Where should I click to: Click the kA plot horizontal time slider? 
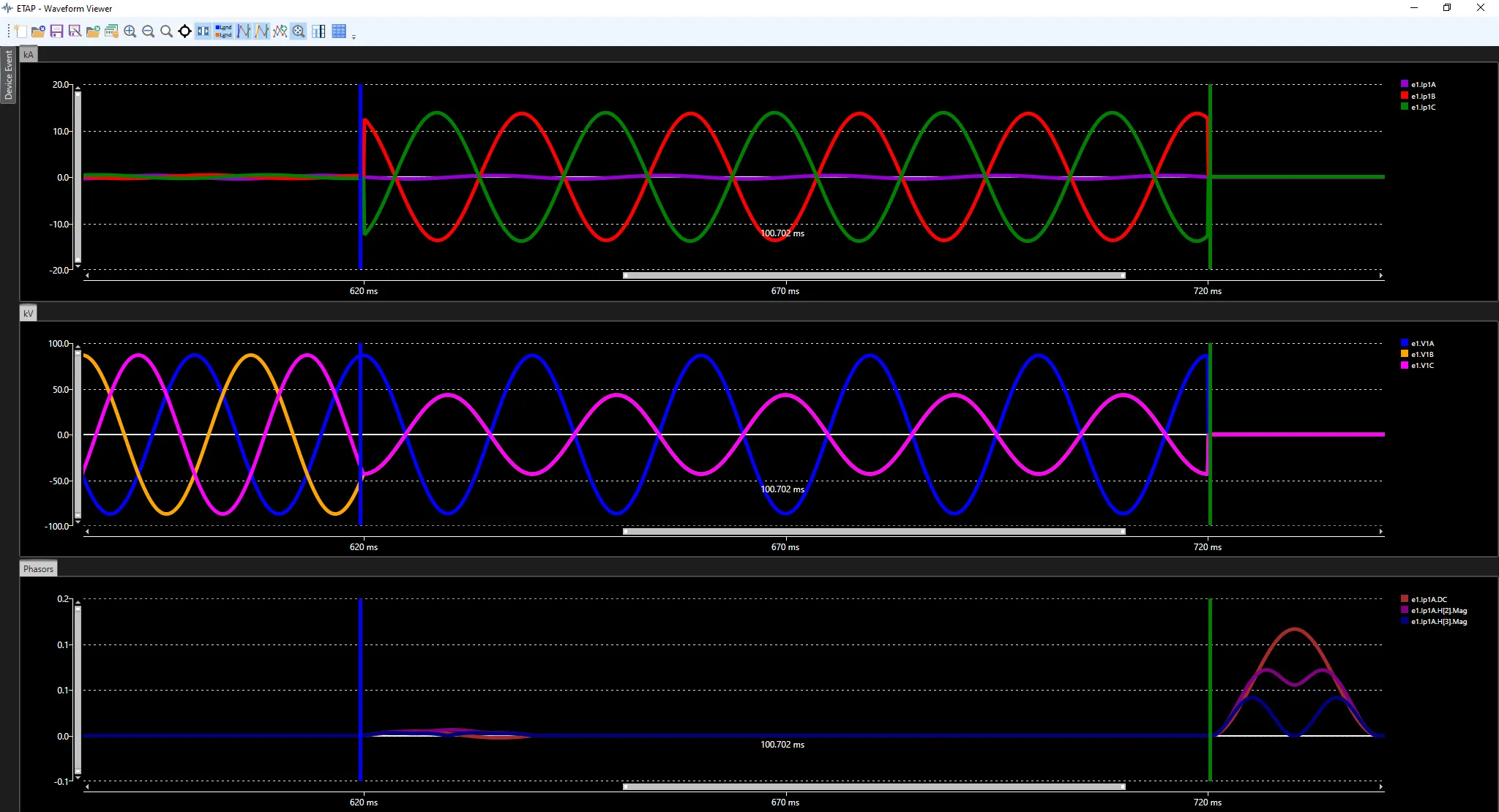(873, 276)
